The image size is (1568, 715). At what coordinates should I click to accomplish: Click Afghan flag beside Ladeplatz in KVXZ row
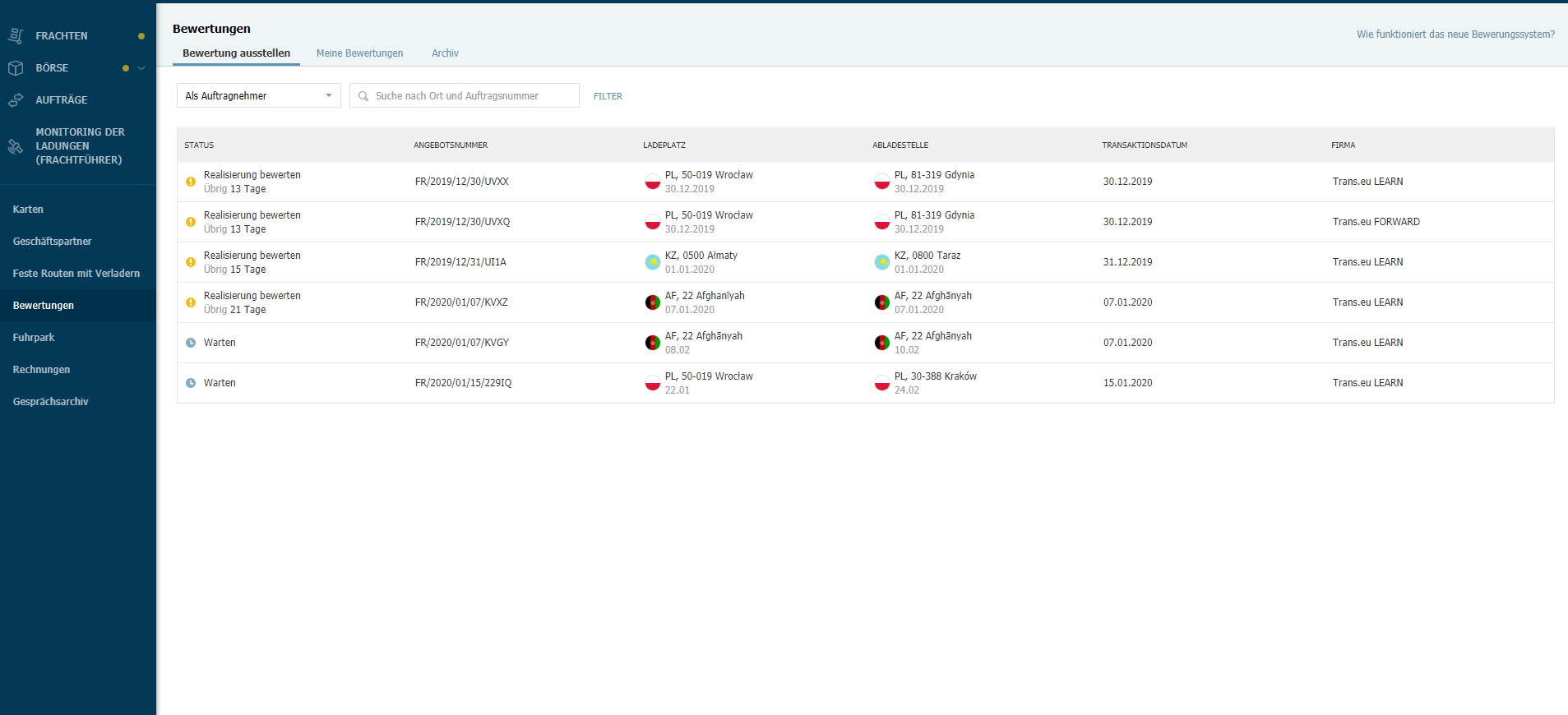coord(653,302)
